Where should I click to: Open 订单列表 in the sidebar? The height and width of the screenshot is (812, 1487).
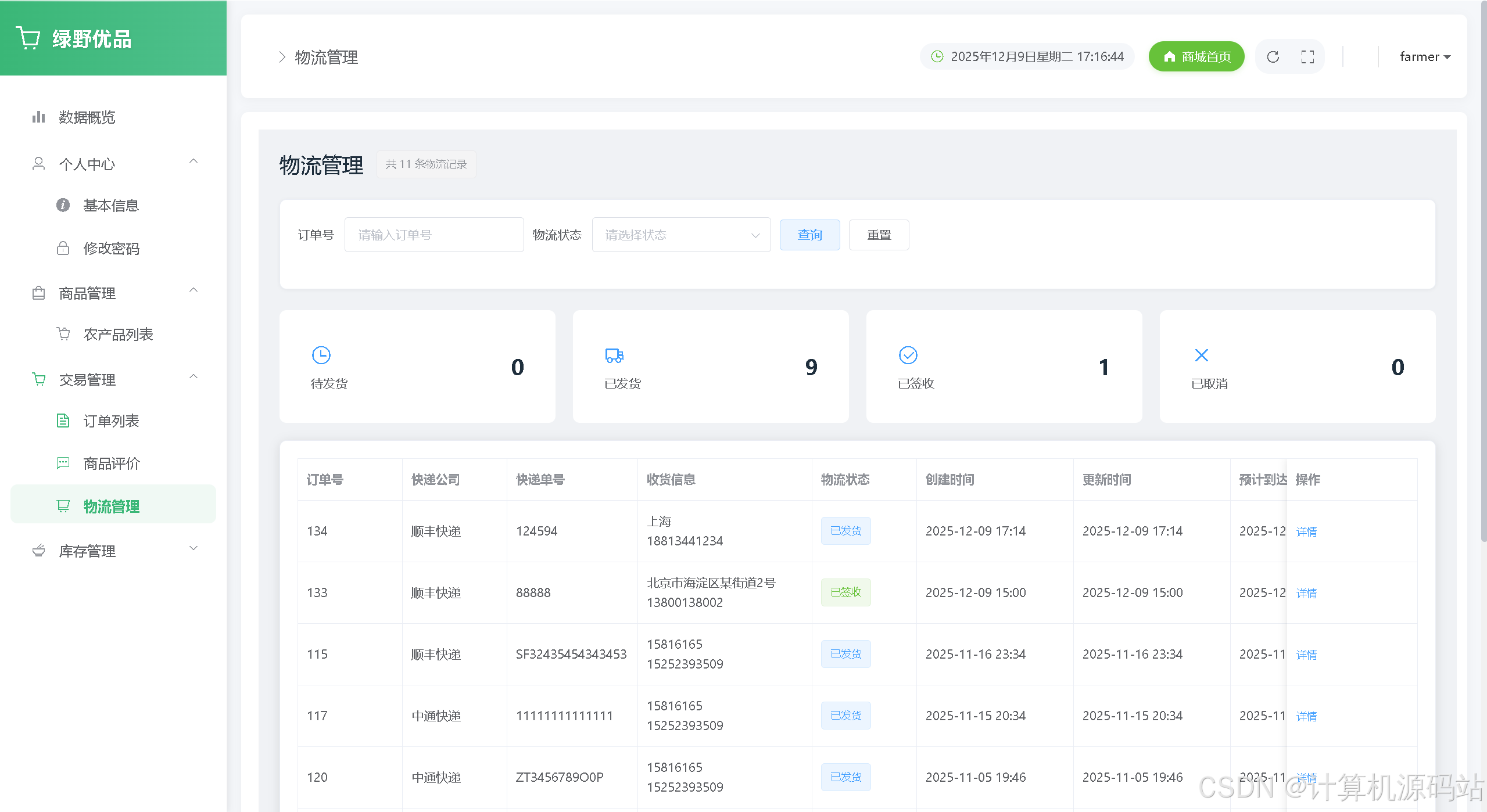tap(111, 421)
